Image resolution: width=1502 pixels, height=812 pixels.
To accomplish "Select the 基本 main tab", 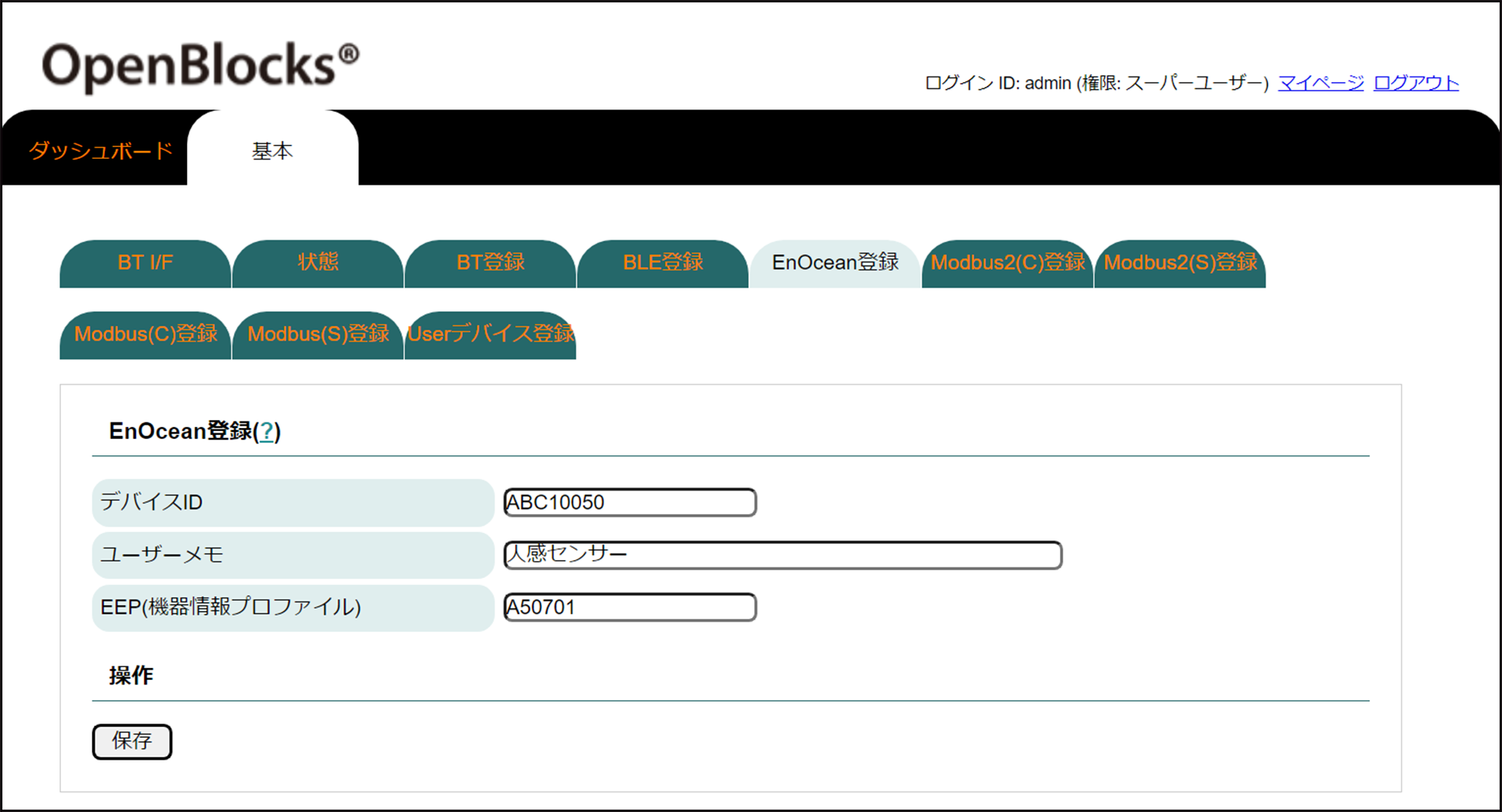I will 272,149.
